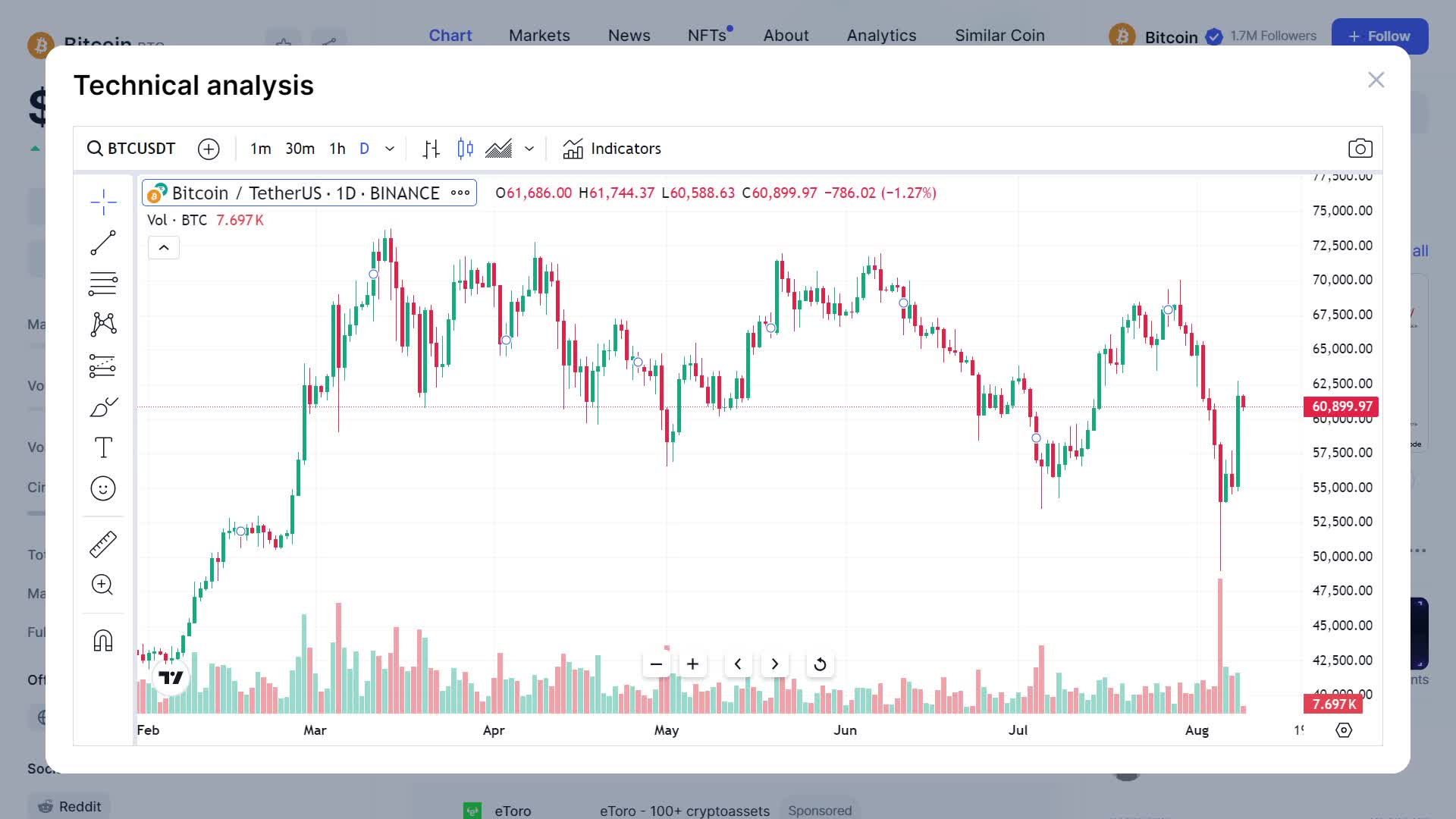The height and width of the screenshot is (819, 1456).
Task: Select the XABCD pattern tool
Action: pos(103,325)
